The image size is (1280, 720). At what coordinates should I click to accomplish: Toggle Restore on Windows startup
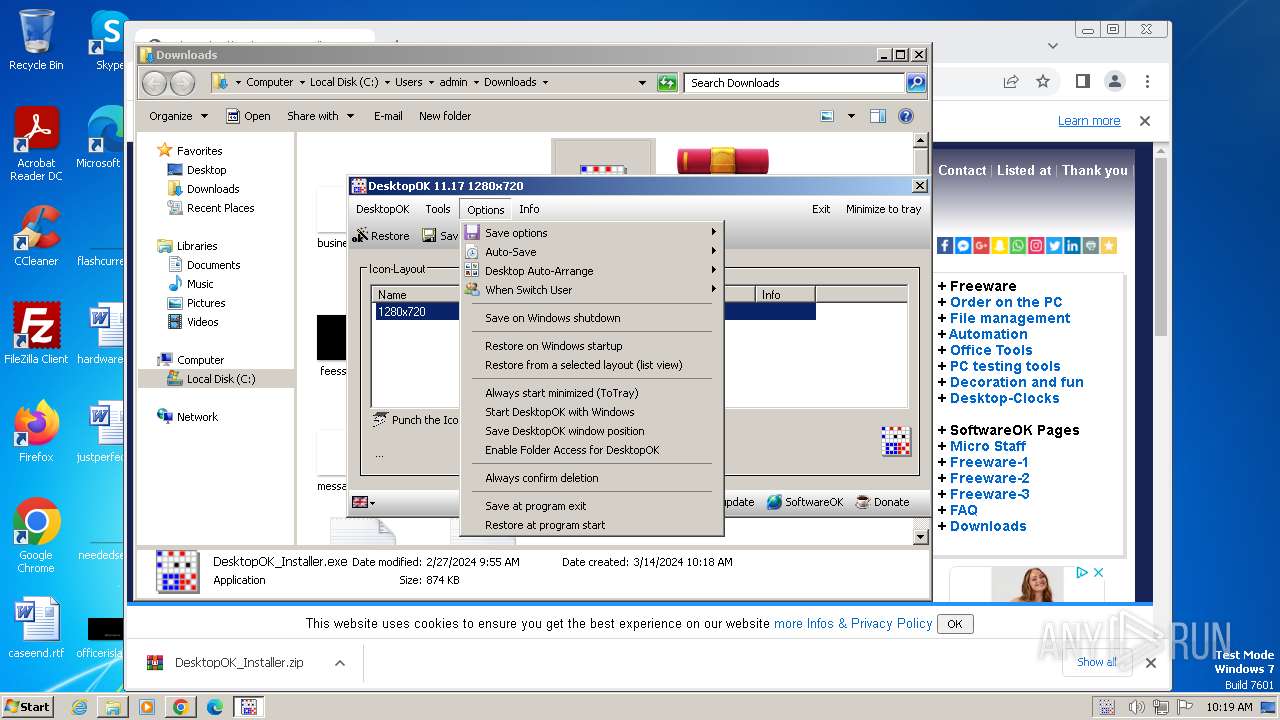click(x=591, y=346)
